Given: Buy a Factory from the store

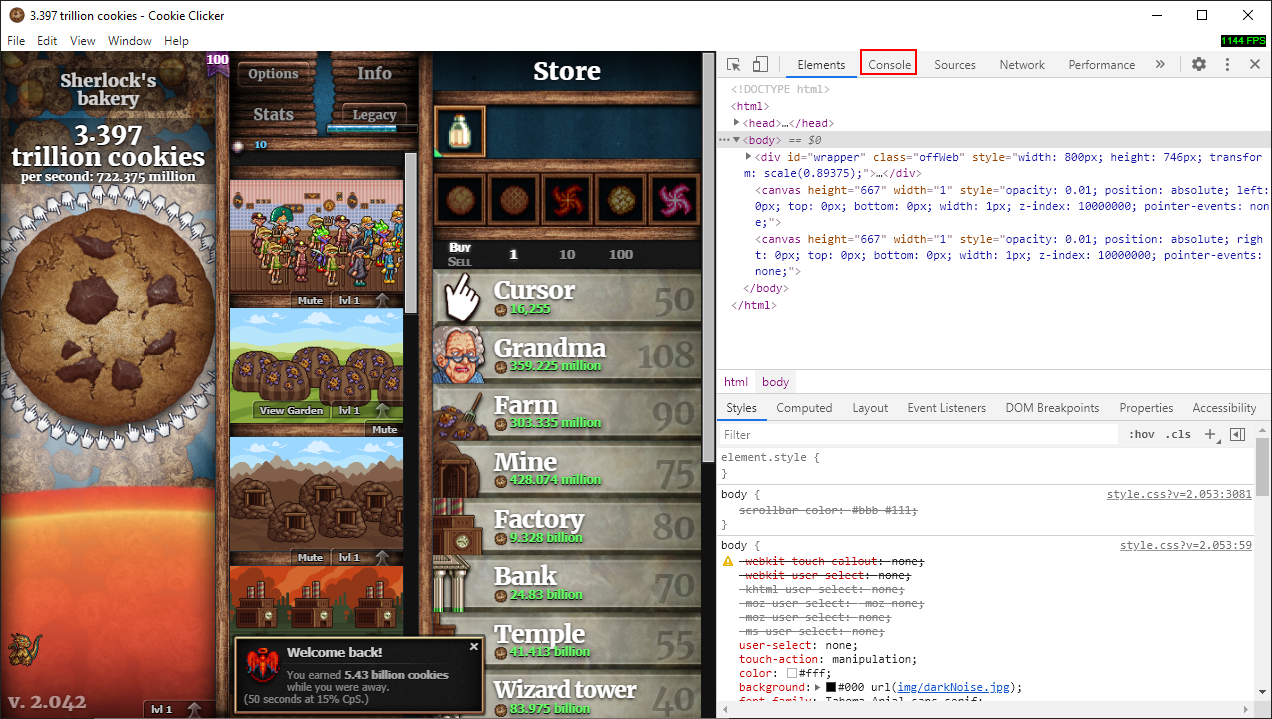Looking at the screenshot, I should 566,526.
